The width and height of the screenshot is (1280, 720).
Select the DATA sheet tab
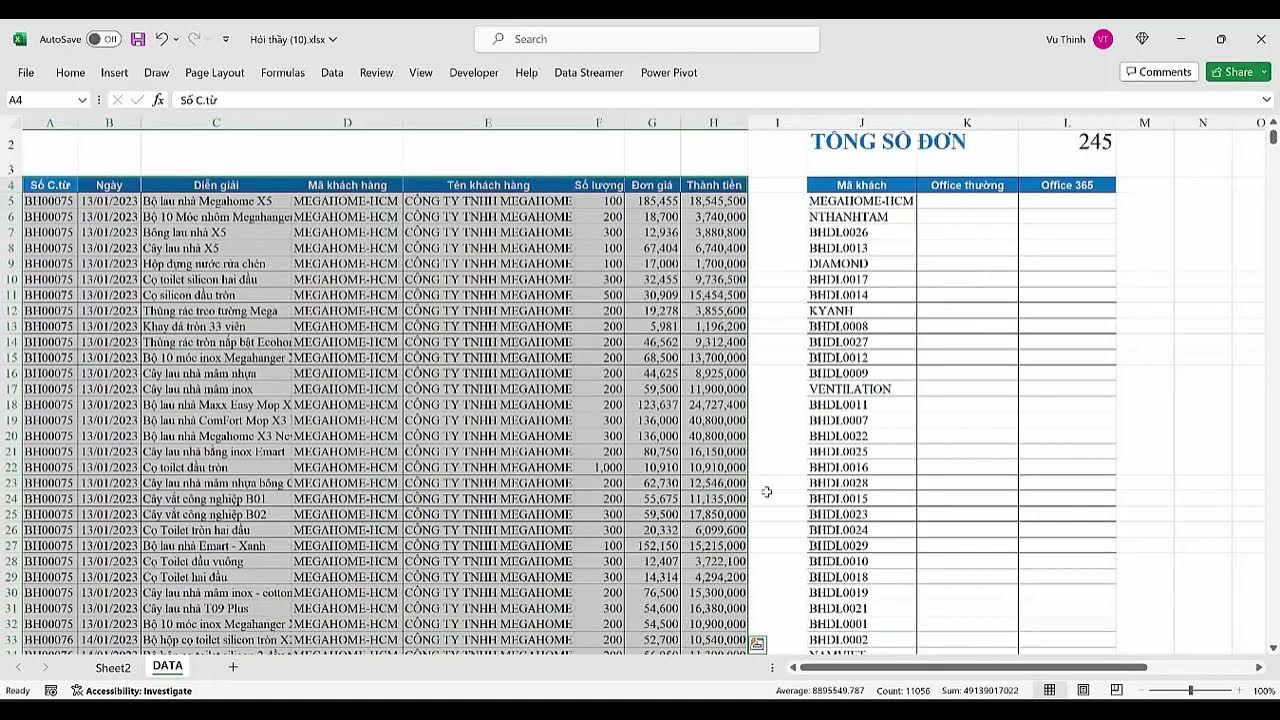167,666
